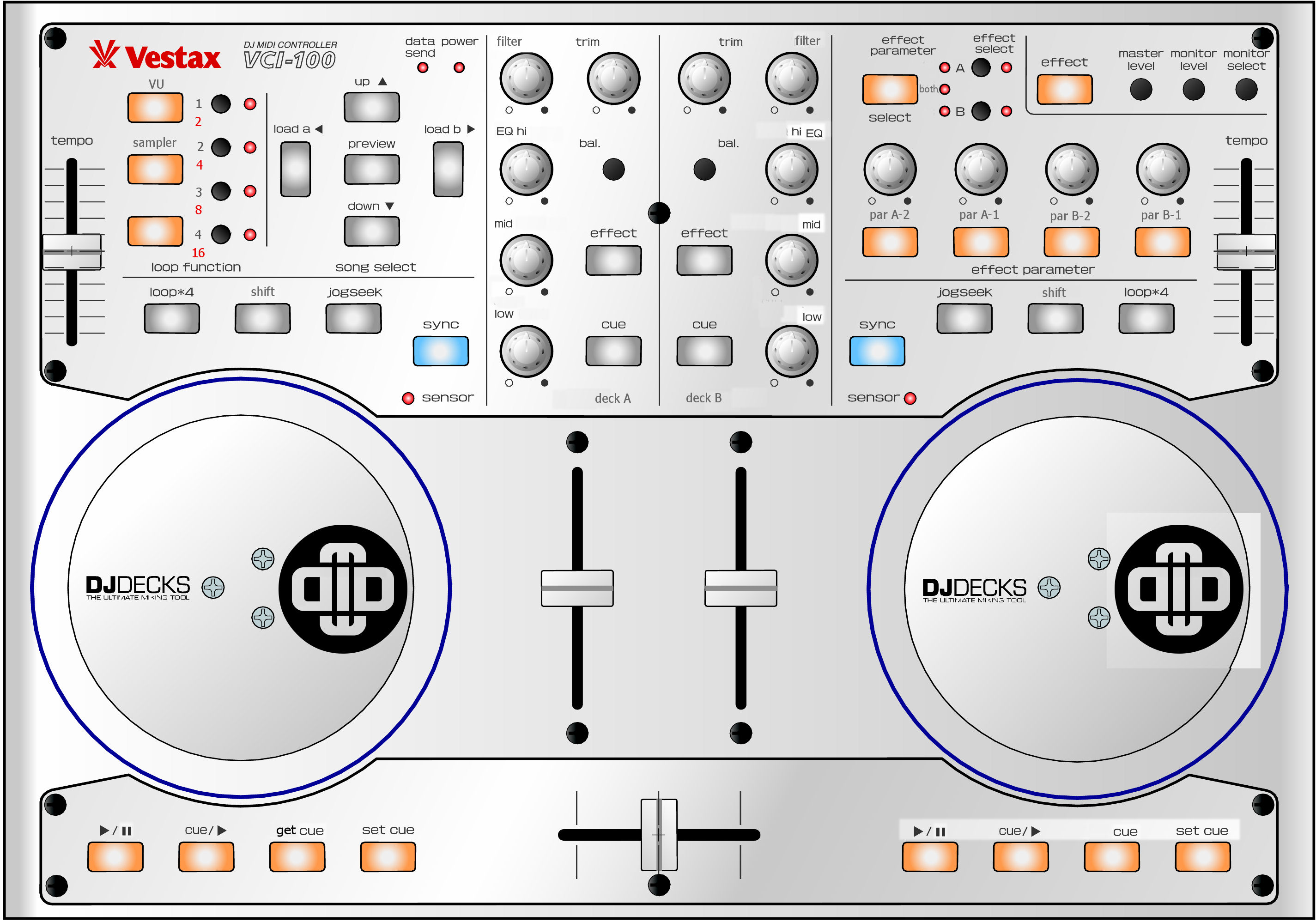The height and width of the screenshot is (922, 1316).
Task: Click the deck A channel fader handle
Action: click(x=577, y=588)
